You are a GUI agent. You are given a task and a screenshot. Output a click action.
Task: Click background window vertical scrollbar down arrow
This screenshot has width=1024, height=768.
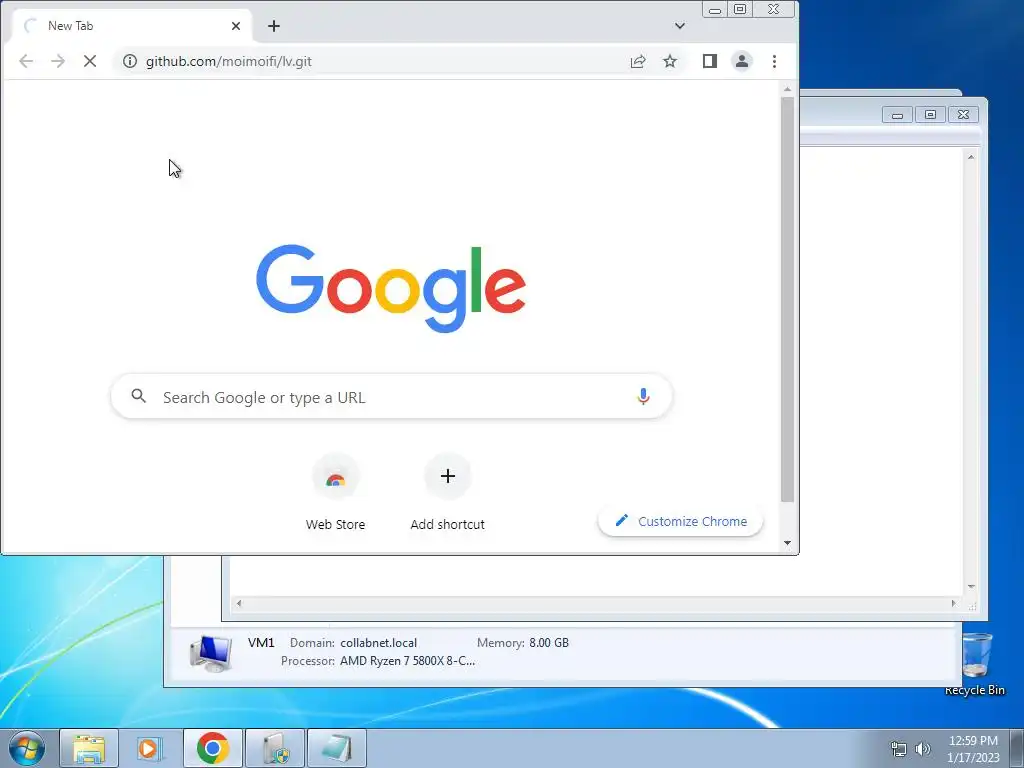click(x=971, y=586)
